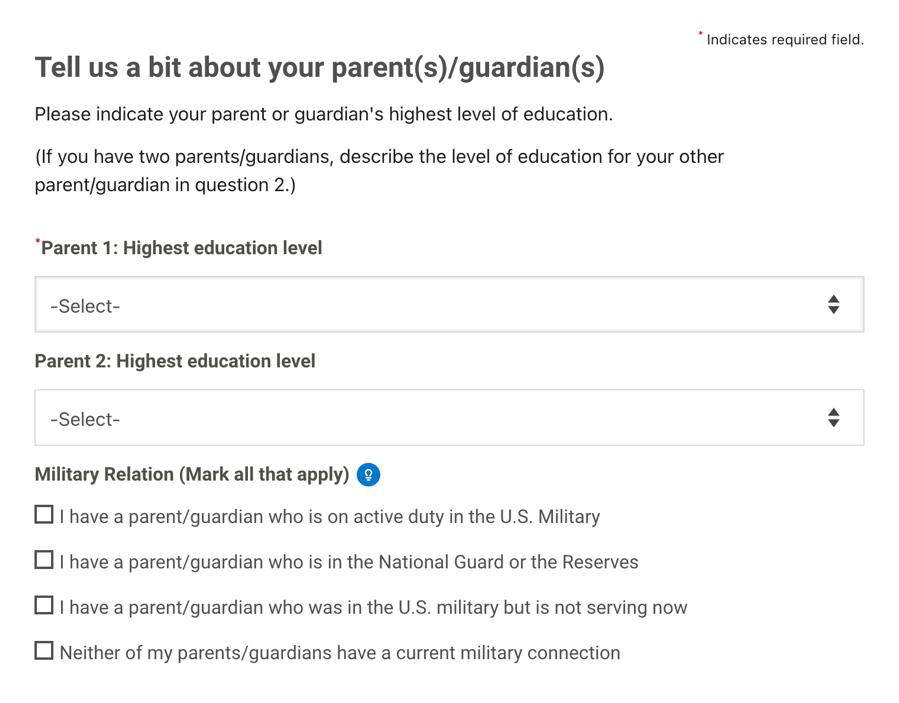
Task: Click the Military Relation (Mark all that apply) label
Action: 191,474
